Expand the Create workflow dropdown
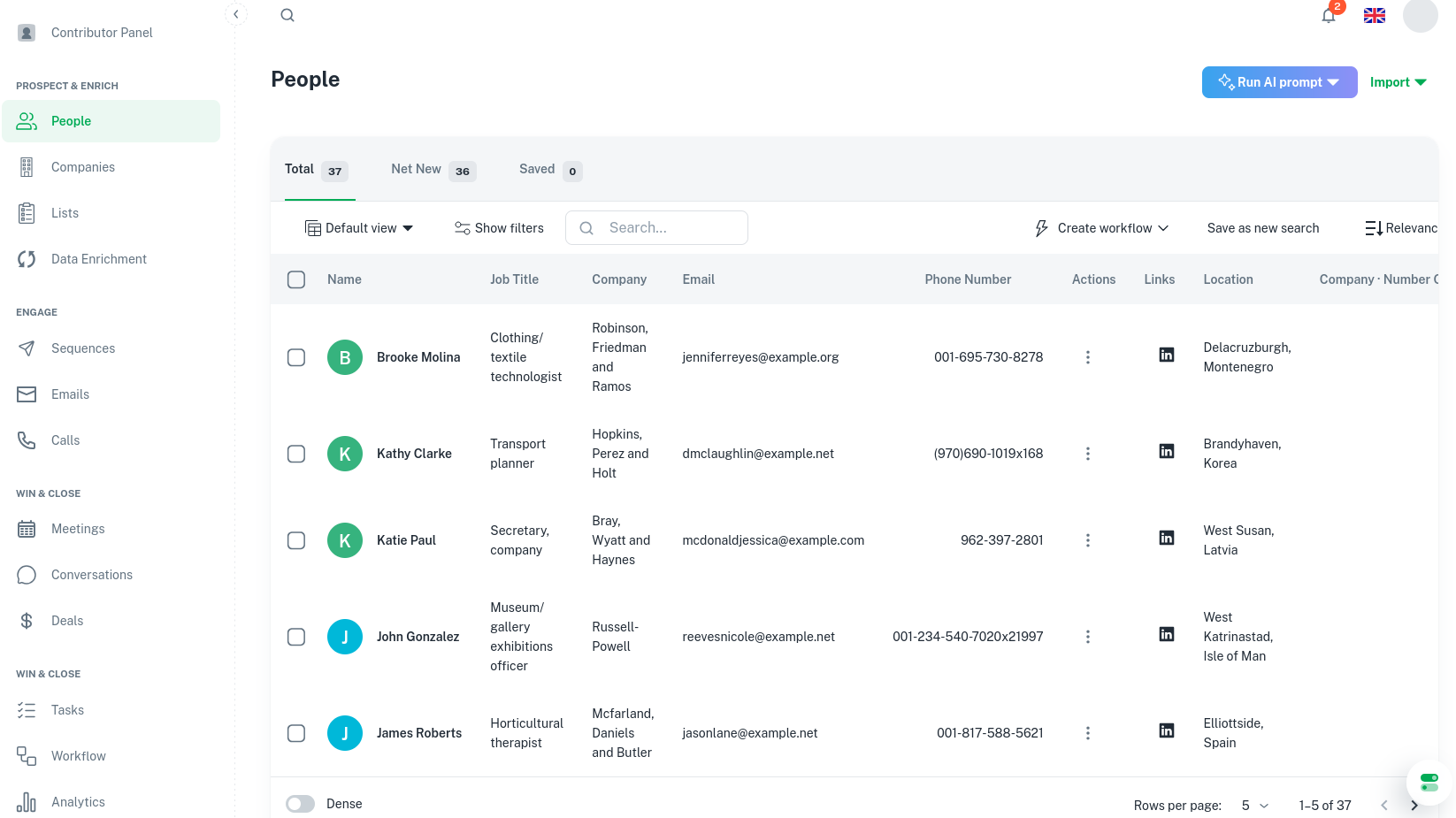1456x818 pixels. point(1102,228)
